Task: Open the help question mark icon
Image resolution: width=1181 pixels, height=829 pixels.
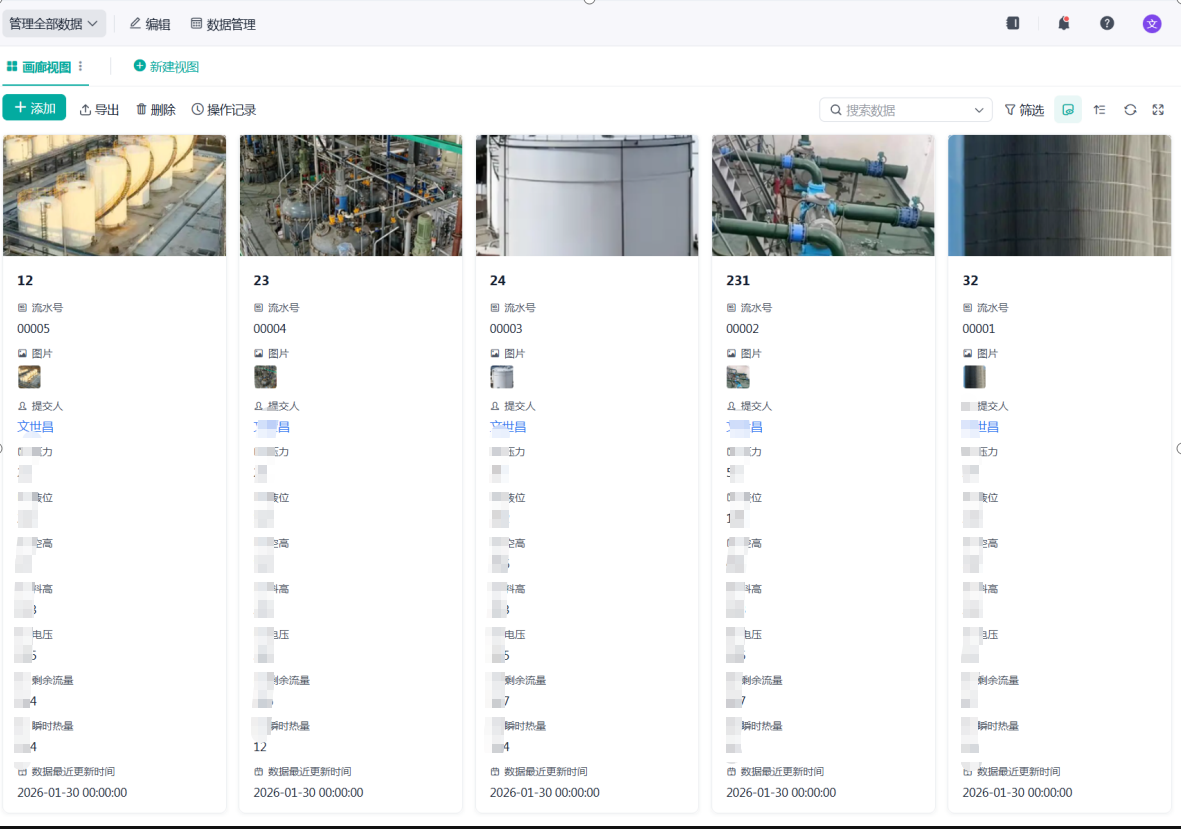Action: point(1106,23)
